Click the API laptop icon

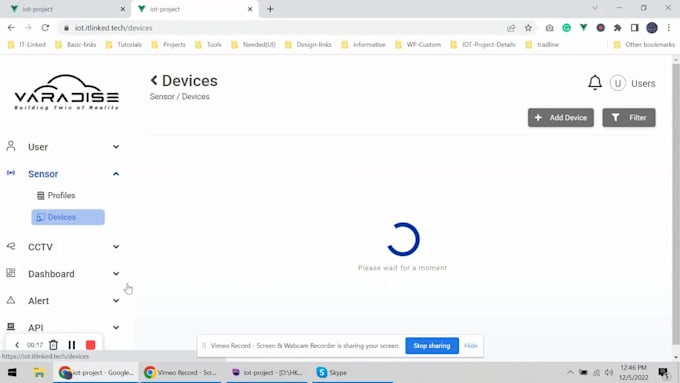tap(11, 327)
